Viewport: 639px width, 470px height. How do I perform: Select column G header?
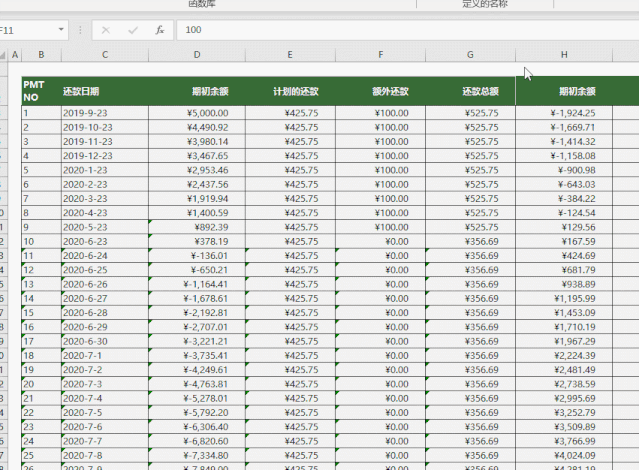470,55
